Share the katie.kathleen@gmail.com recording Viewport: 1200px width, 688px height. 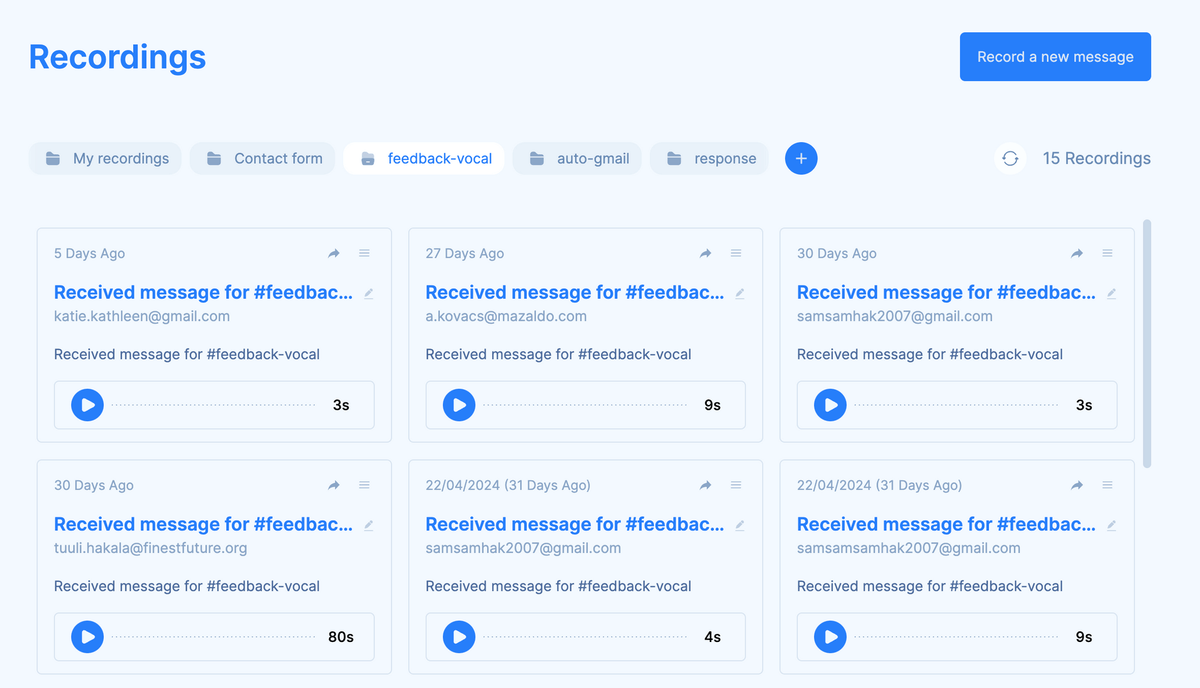pos(334,254)
